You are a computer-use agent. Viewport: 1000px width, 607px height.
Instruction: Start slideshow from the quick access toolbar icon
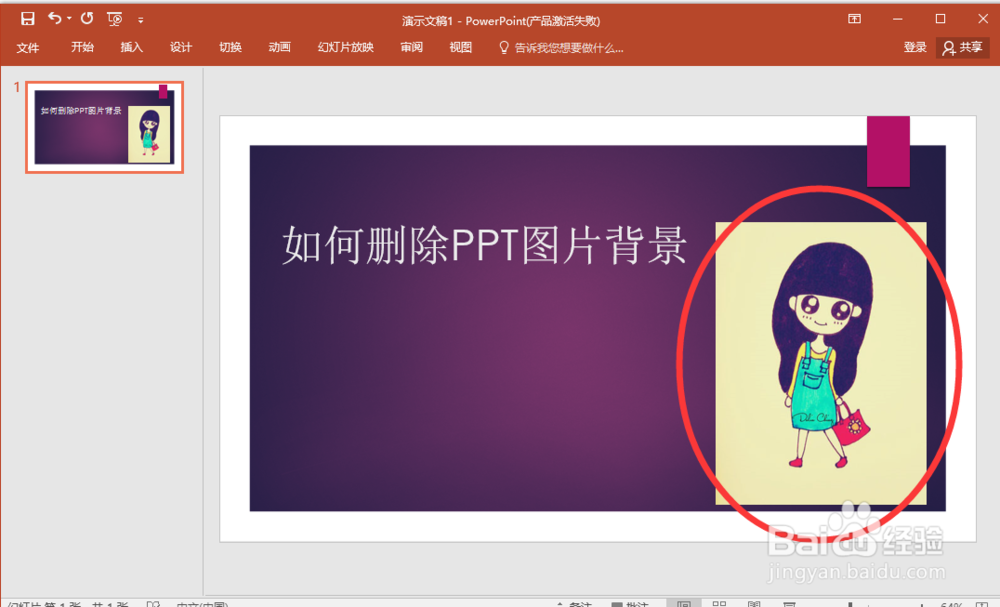pyautogui.click(x=115, y=18)
